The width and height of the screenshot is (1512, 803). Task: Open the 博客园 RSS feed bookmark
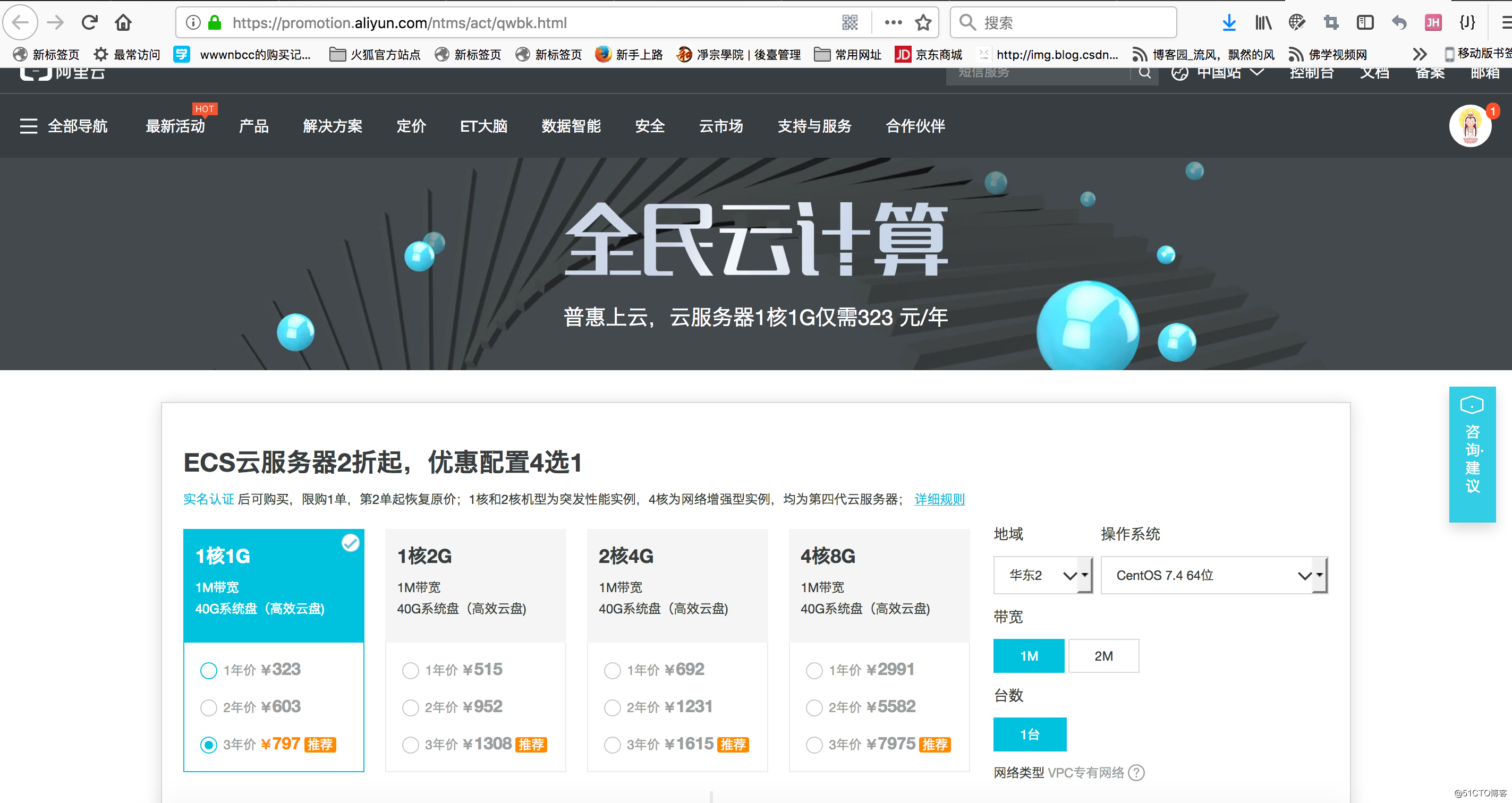[1203, 55]
